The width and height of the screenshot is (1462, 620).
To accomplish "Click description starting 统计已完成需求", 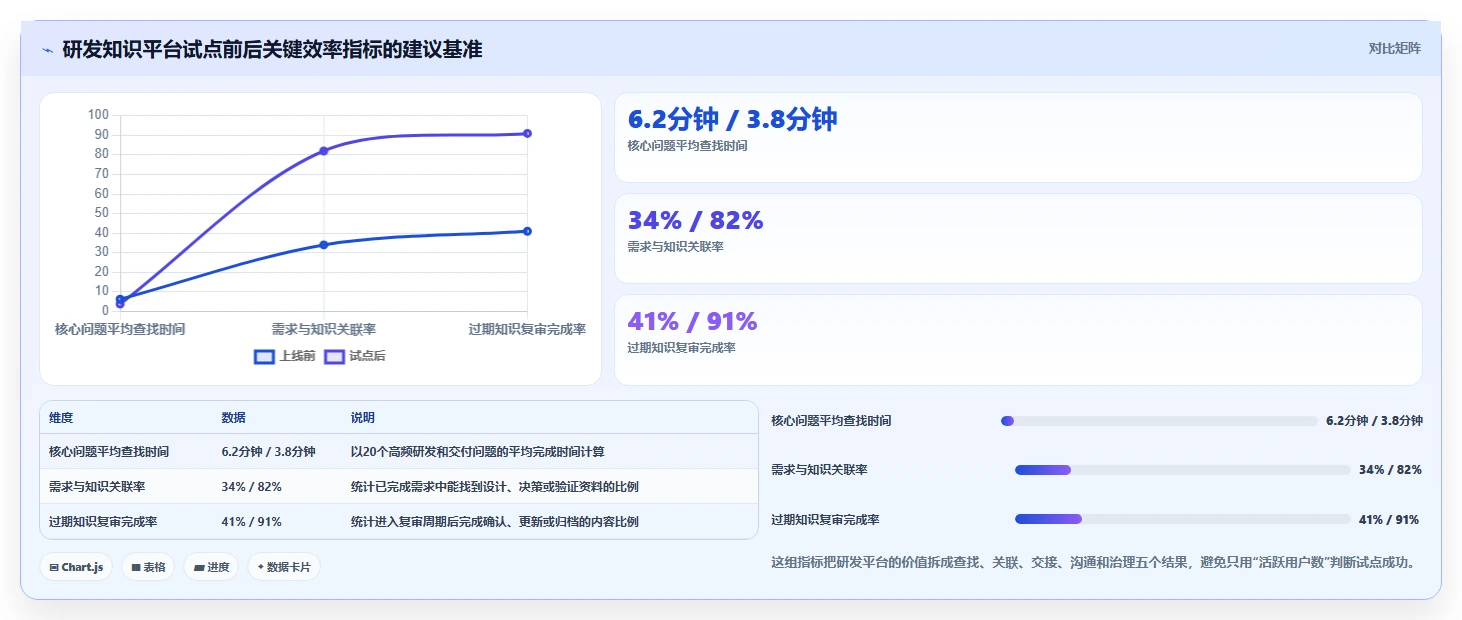I will pyautogui.click(x=494, y=487).
